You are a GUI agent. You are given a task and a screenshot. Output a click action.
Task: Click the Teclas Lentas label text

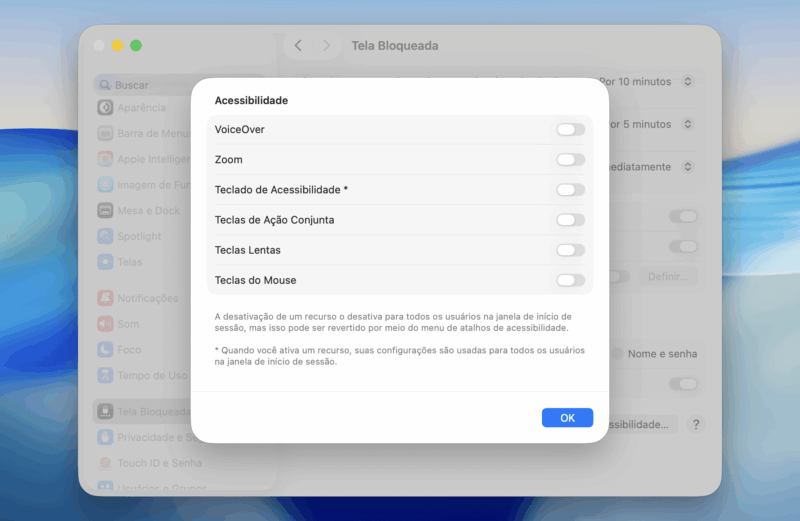tap(247, 250)
